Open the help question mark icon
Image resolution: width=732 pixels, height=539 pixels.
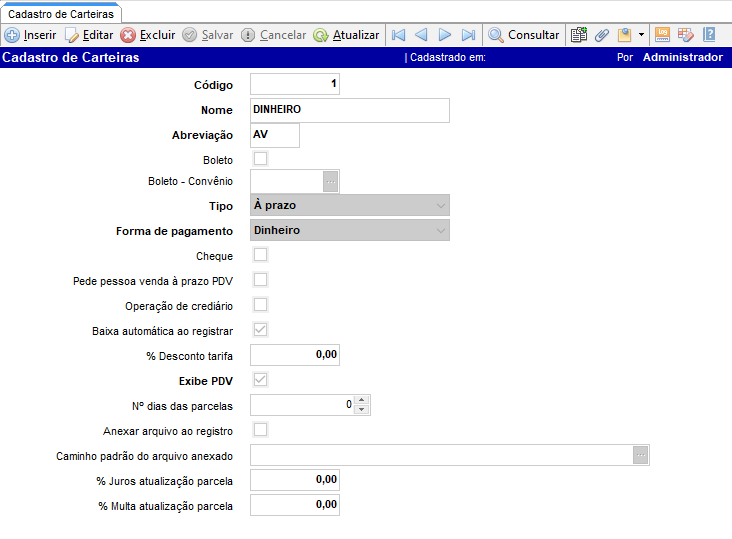[x=709, y=35]
